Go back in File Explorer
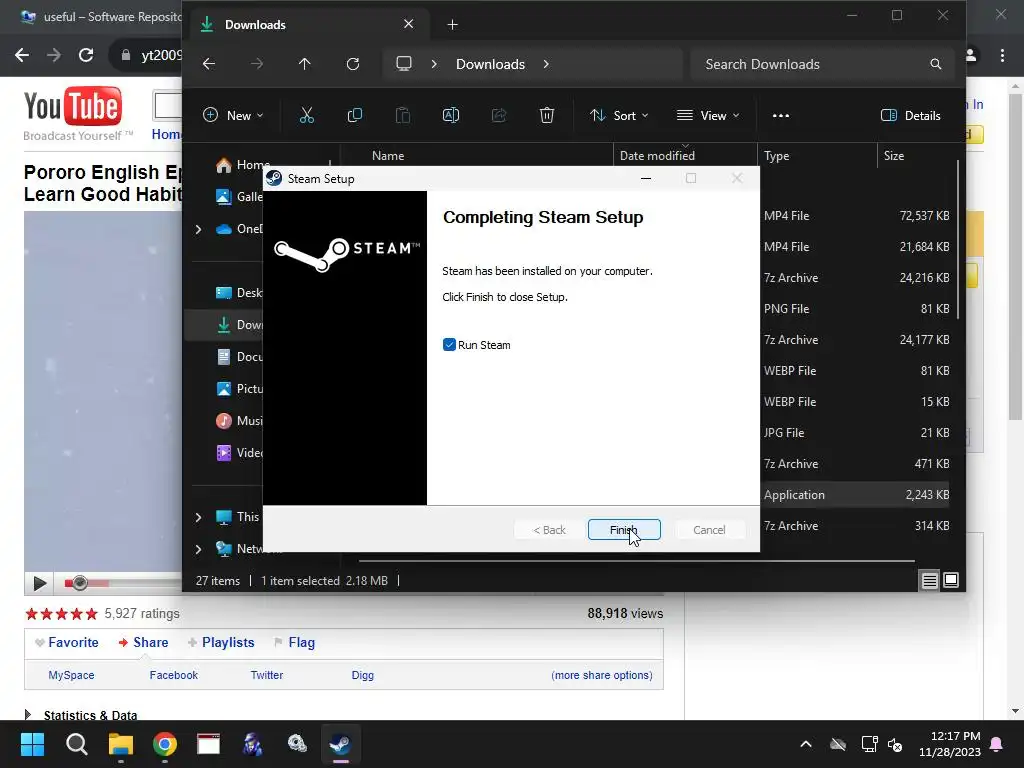 209,64
